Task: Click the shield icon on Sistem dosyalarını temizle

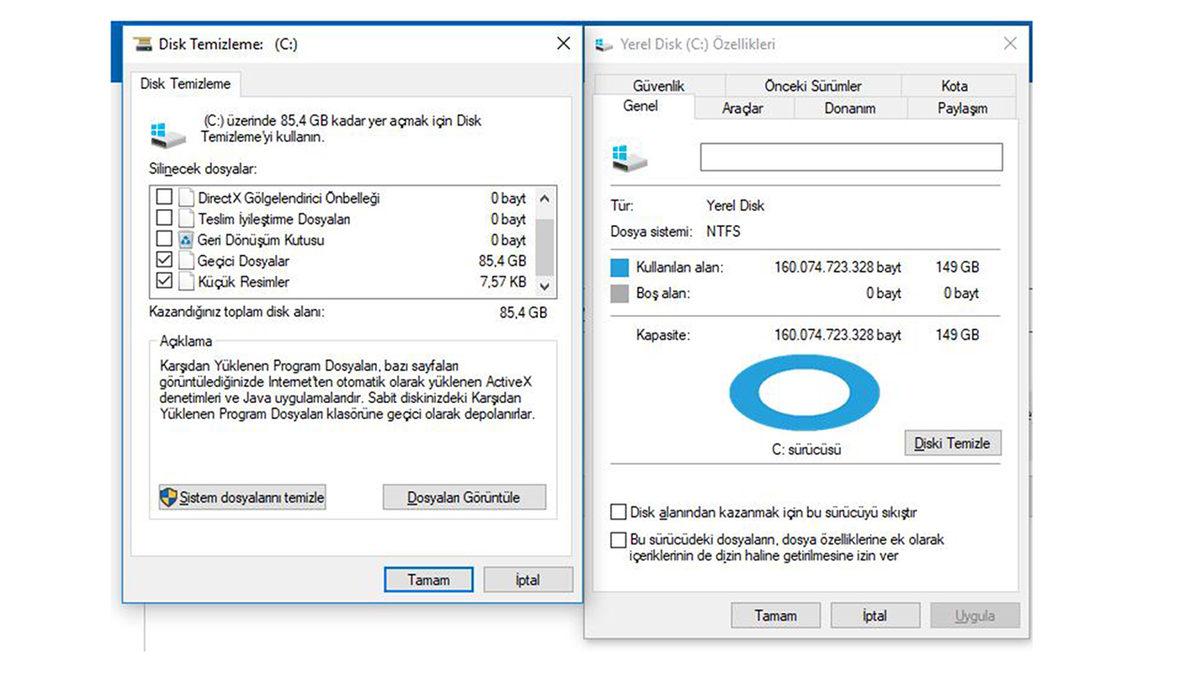Action: (x=170, y=497)
